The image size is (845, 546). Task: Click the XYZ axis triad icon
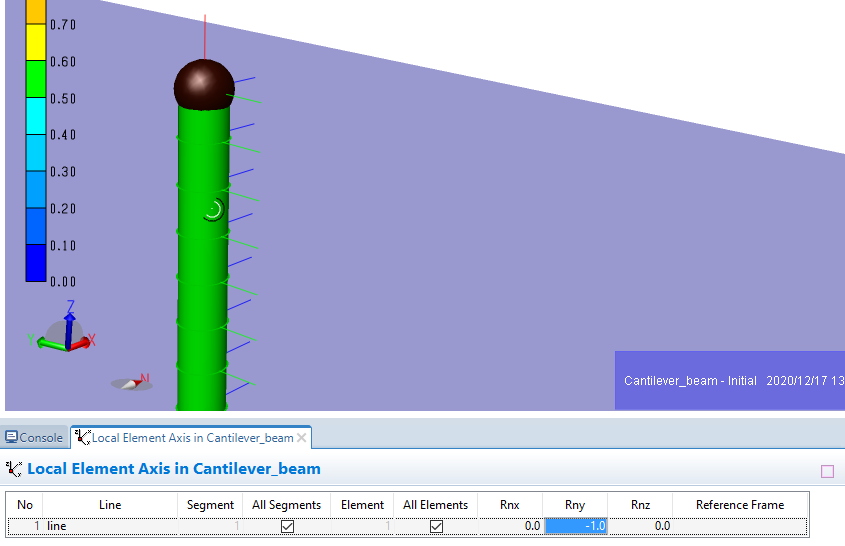point(66,331)
